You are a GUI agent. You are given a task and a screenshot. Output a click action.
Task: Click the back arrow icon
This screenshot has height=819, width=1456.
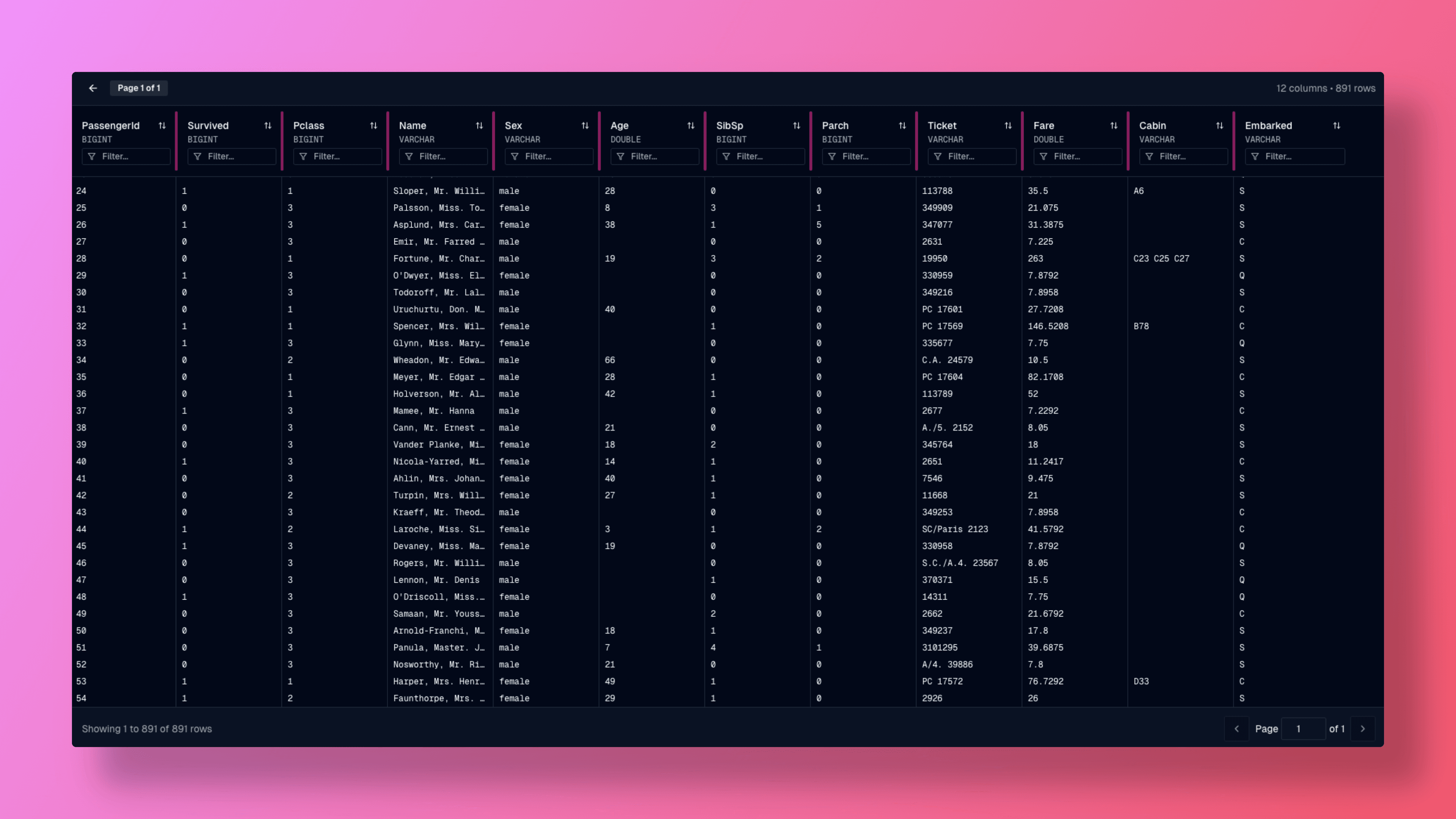[93, 88]
